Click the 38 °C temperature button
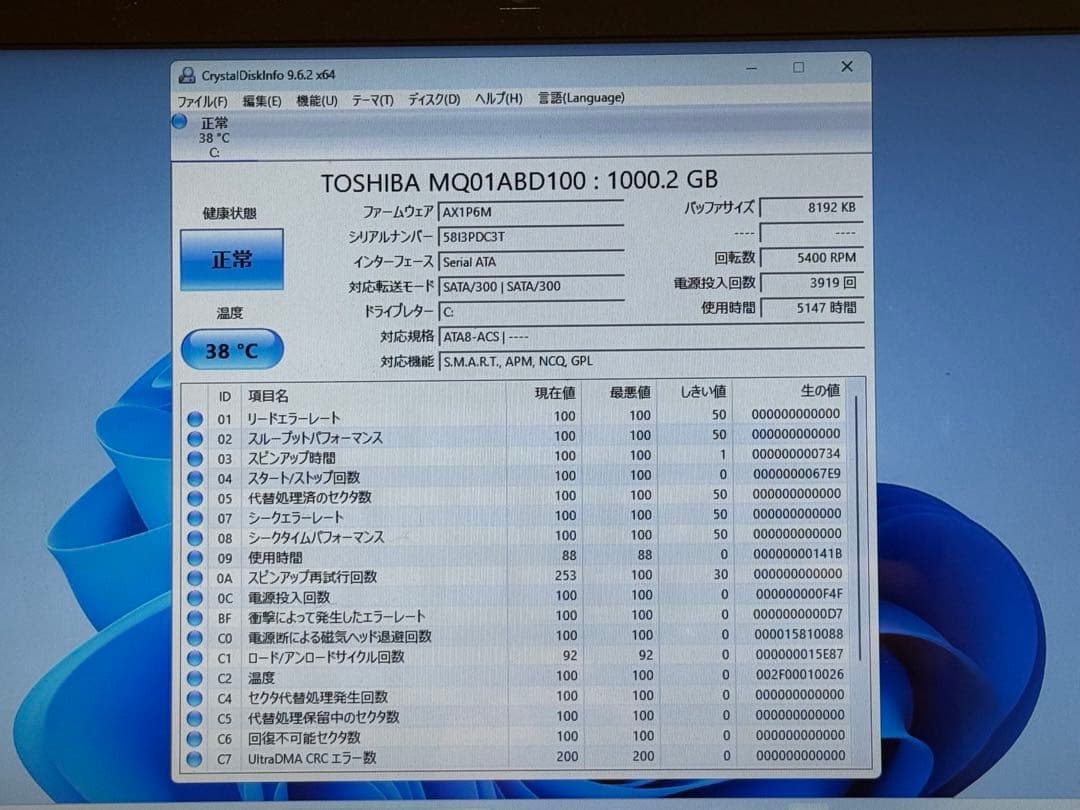 tap(231, 350)
